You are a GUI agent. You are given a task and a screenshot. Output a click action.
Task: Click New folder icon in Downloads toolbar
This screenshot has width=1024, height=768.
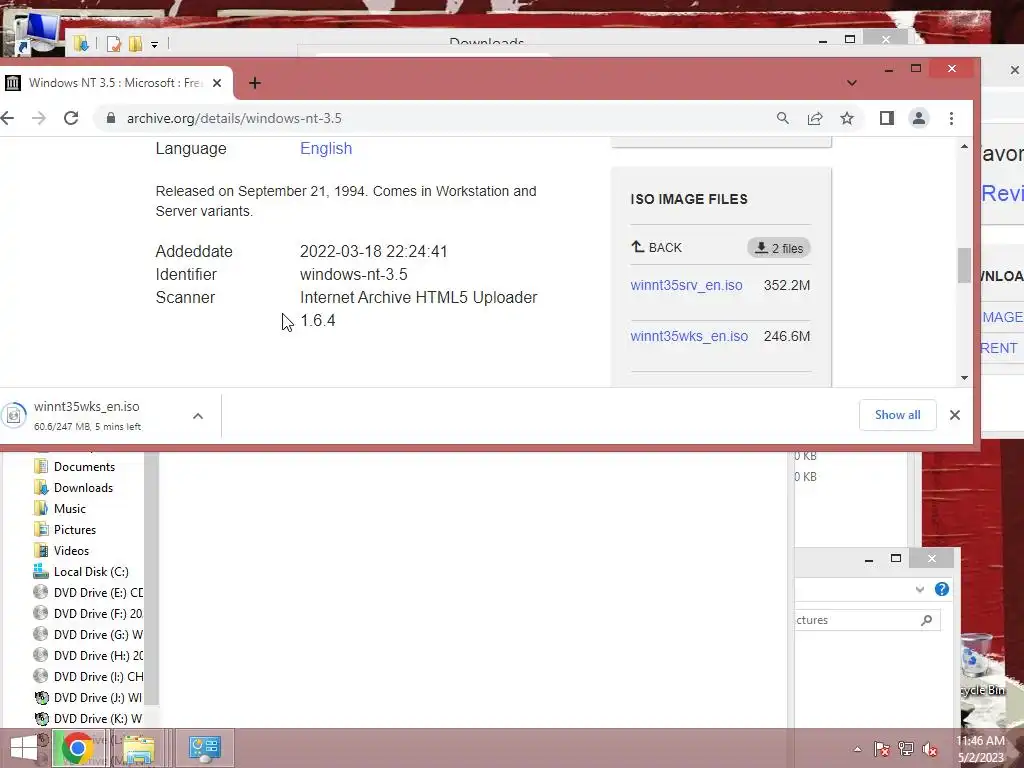tap(135, 44)
